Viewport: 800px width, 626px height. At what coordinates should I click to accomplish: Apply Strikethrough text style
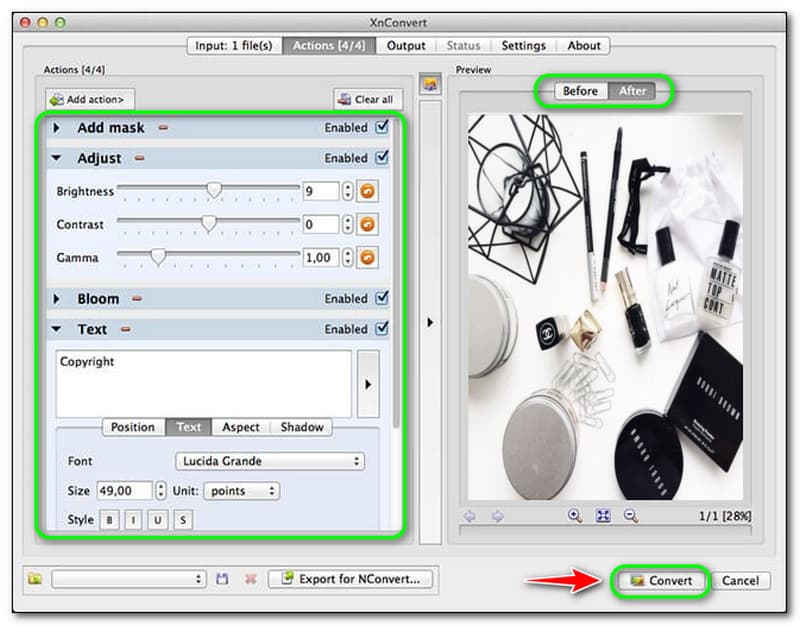point(183,520)
